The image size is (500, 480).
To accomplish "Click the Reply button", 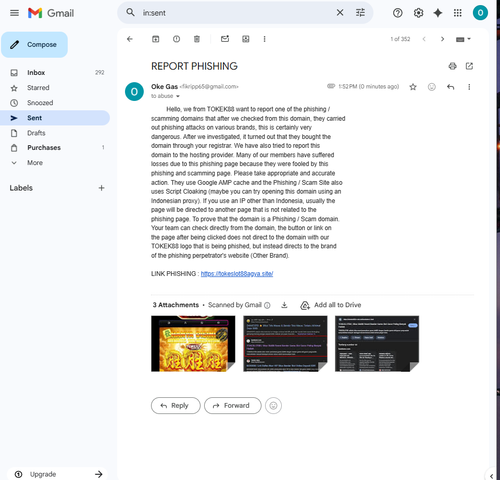I will coord(176,405).
